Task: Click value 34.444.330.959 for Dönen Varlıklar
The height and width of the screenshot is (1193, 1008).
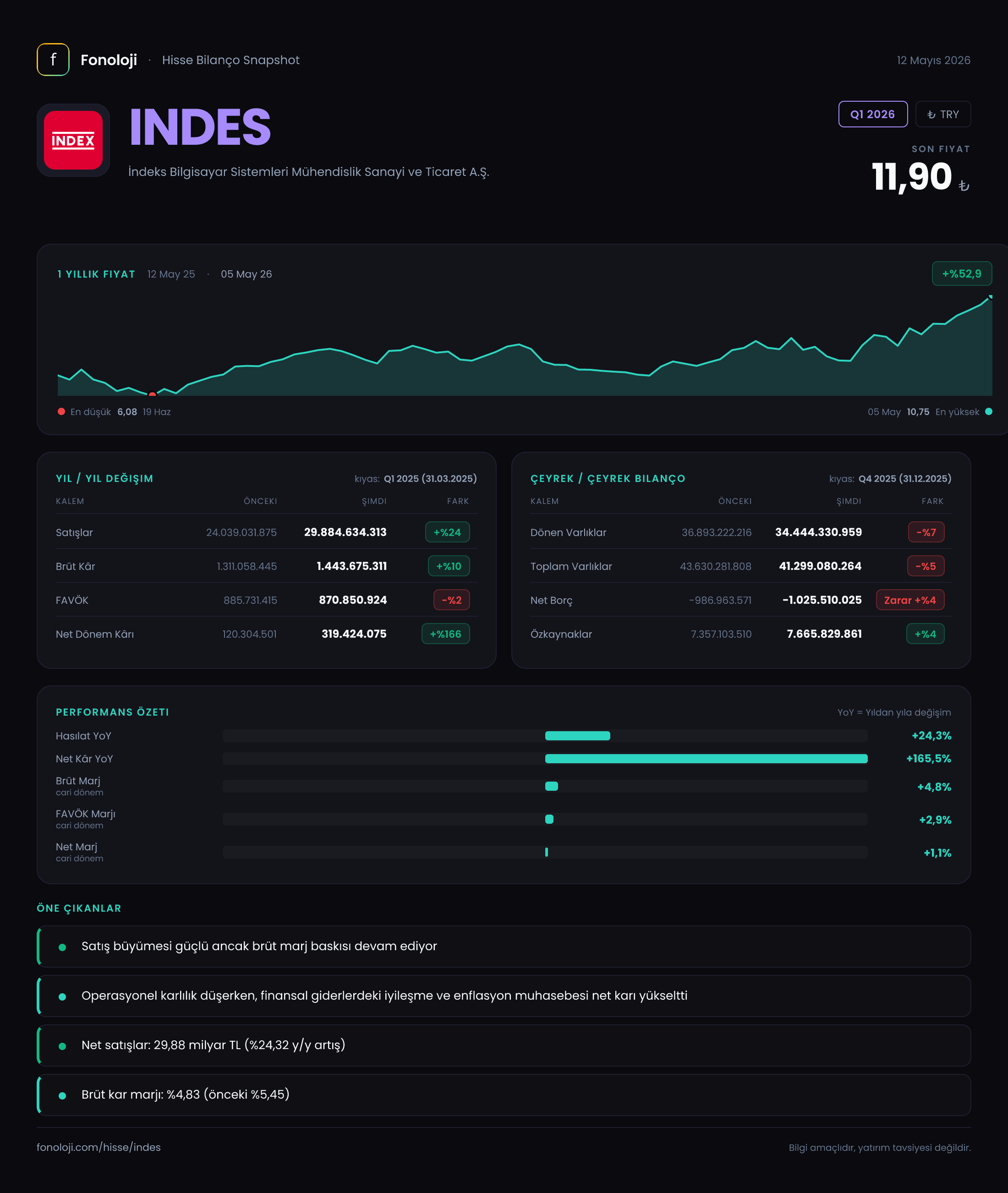Action: (x=818, y=532)
